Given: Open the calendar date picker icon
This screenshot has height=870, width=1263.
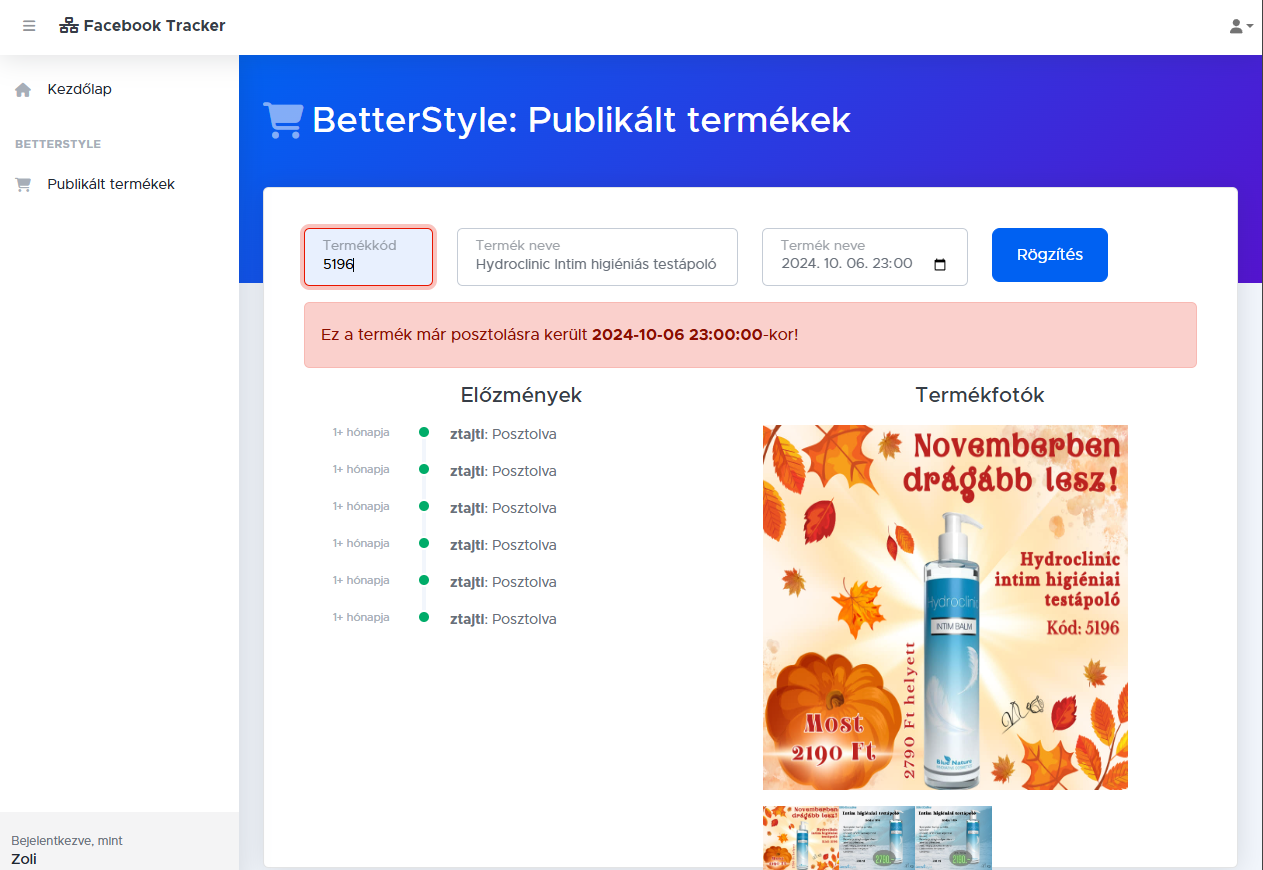Looking at the screenshot, I should tap(939, 265).
